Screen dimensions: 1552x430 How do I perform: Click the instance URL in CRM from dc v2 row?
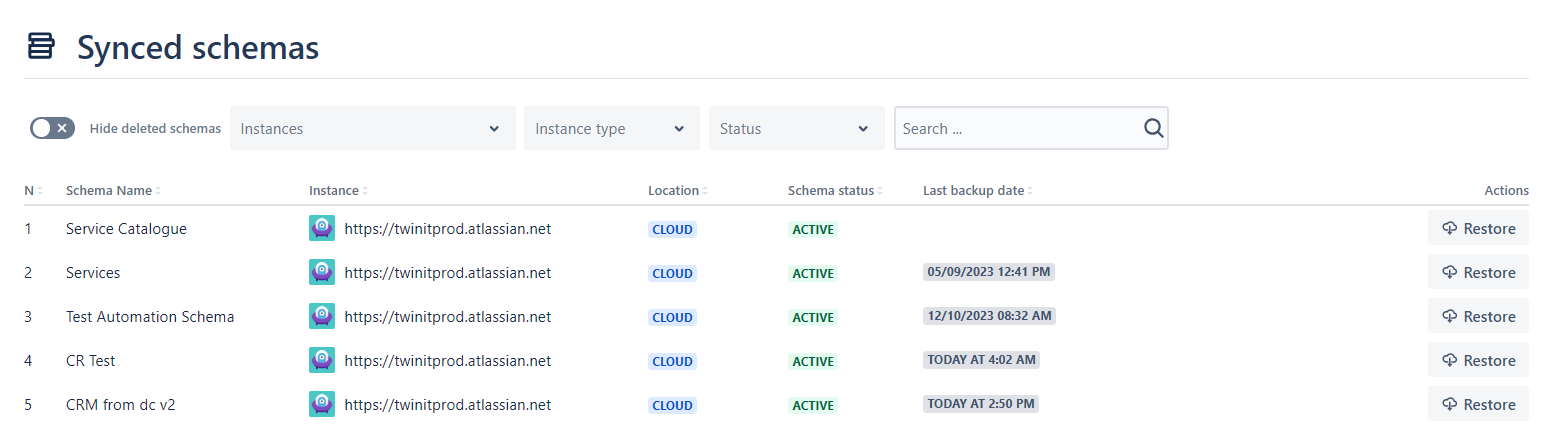tap(448, 405)
